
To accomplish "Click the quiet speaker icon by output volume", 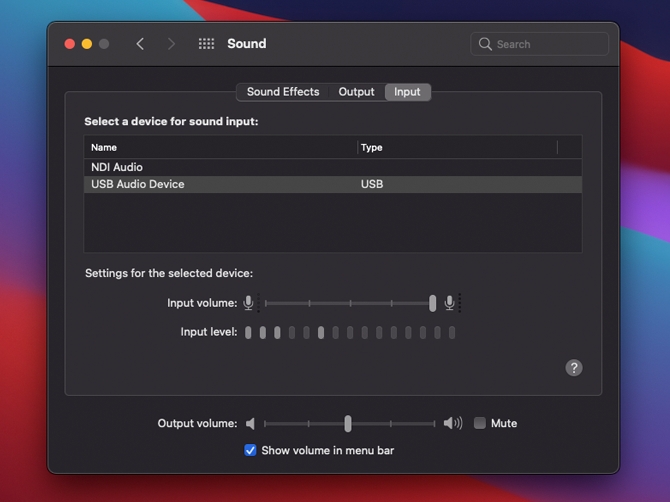I will click(x=251, y=424).
